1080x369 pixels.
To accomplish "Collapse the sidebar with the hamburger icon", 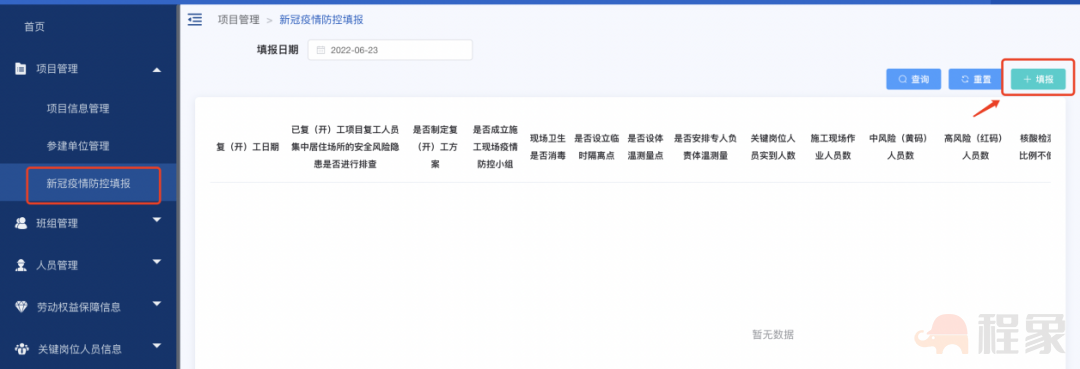I will (x=195, y=19).
